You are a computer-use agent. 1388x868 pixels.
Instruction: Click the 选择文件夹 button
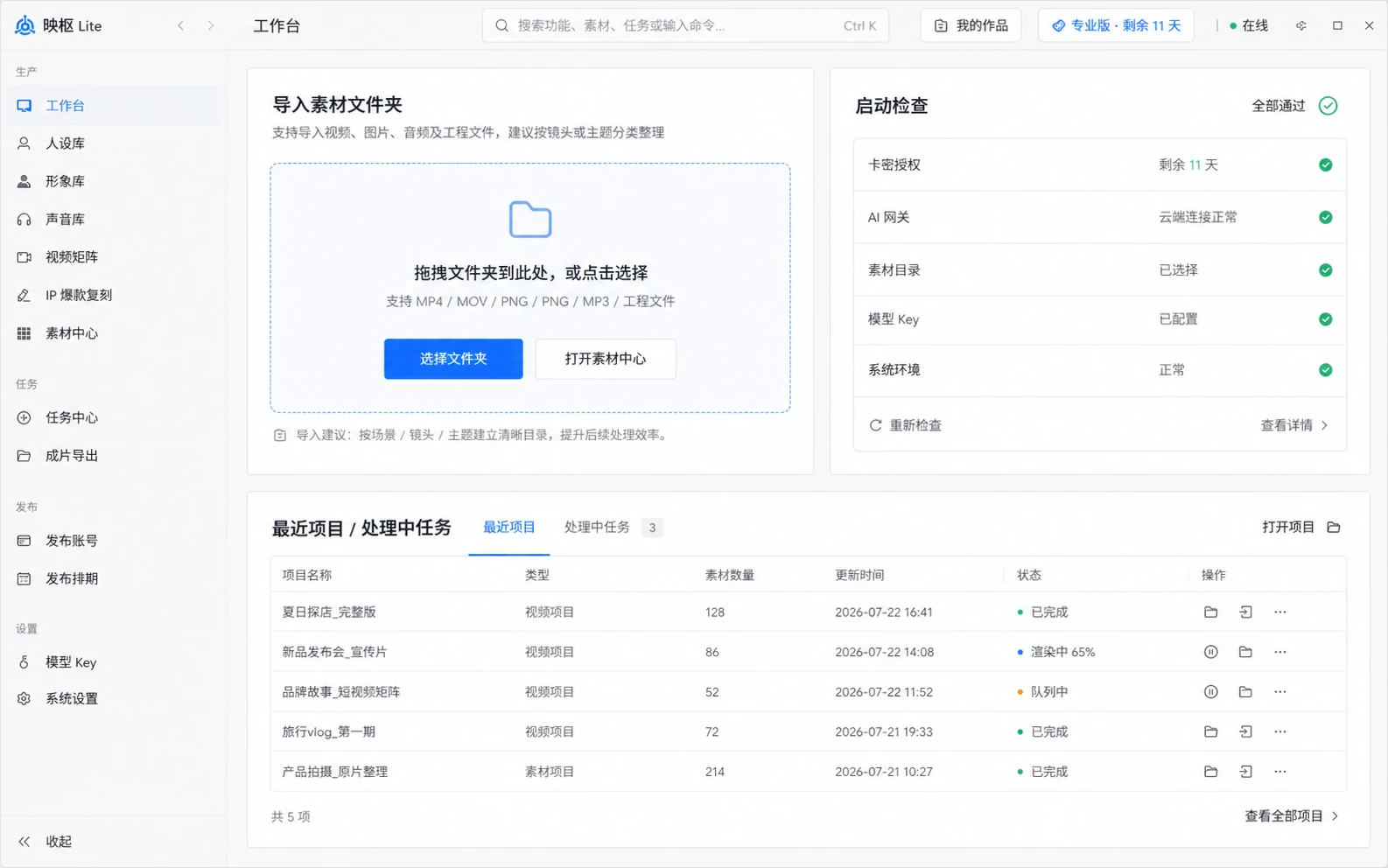point(453,359)
